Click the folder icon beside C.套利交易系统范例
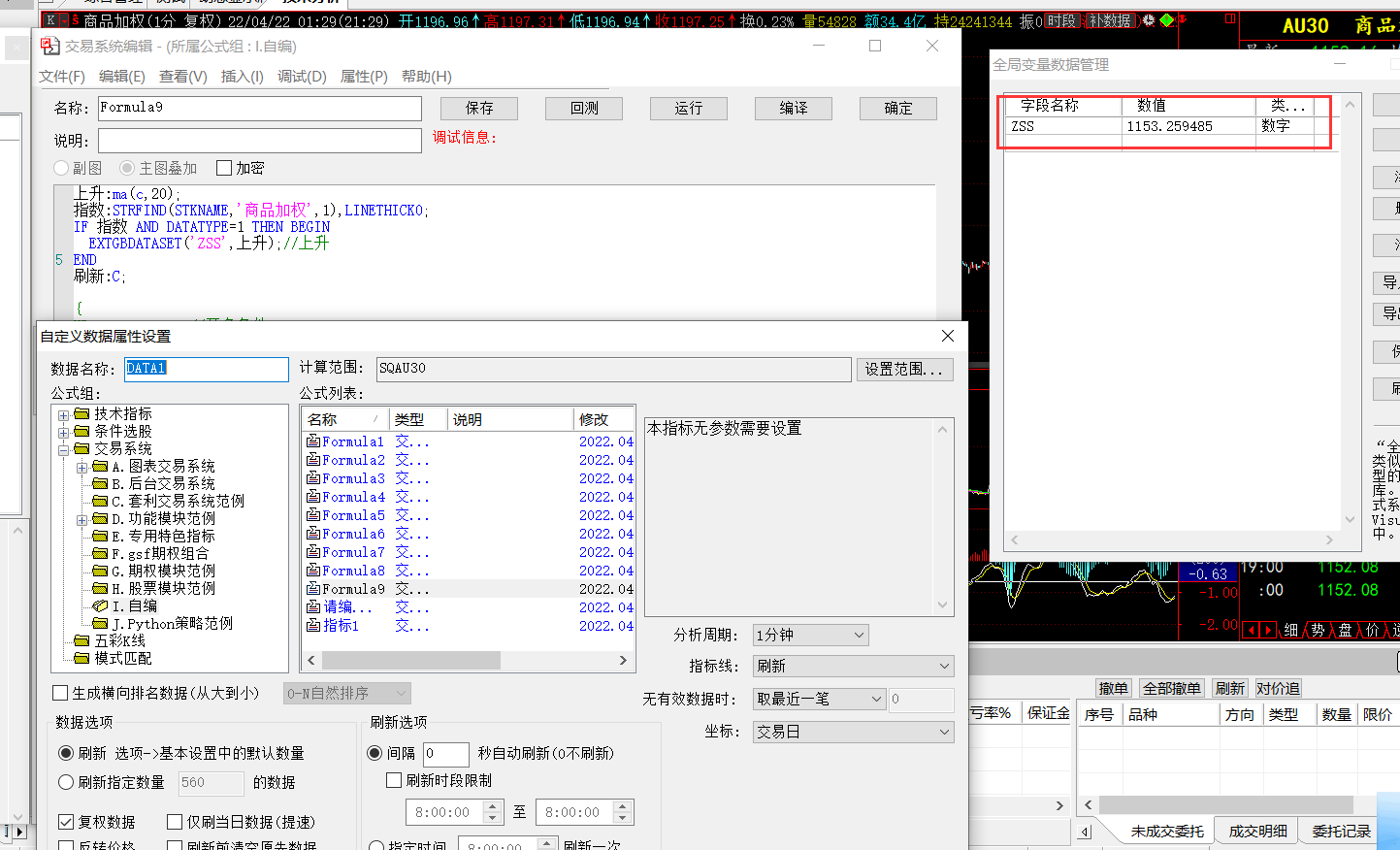The height and width of the screenshot is (850, 1400). [x=100, y=502]
